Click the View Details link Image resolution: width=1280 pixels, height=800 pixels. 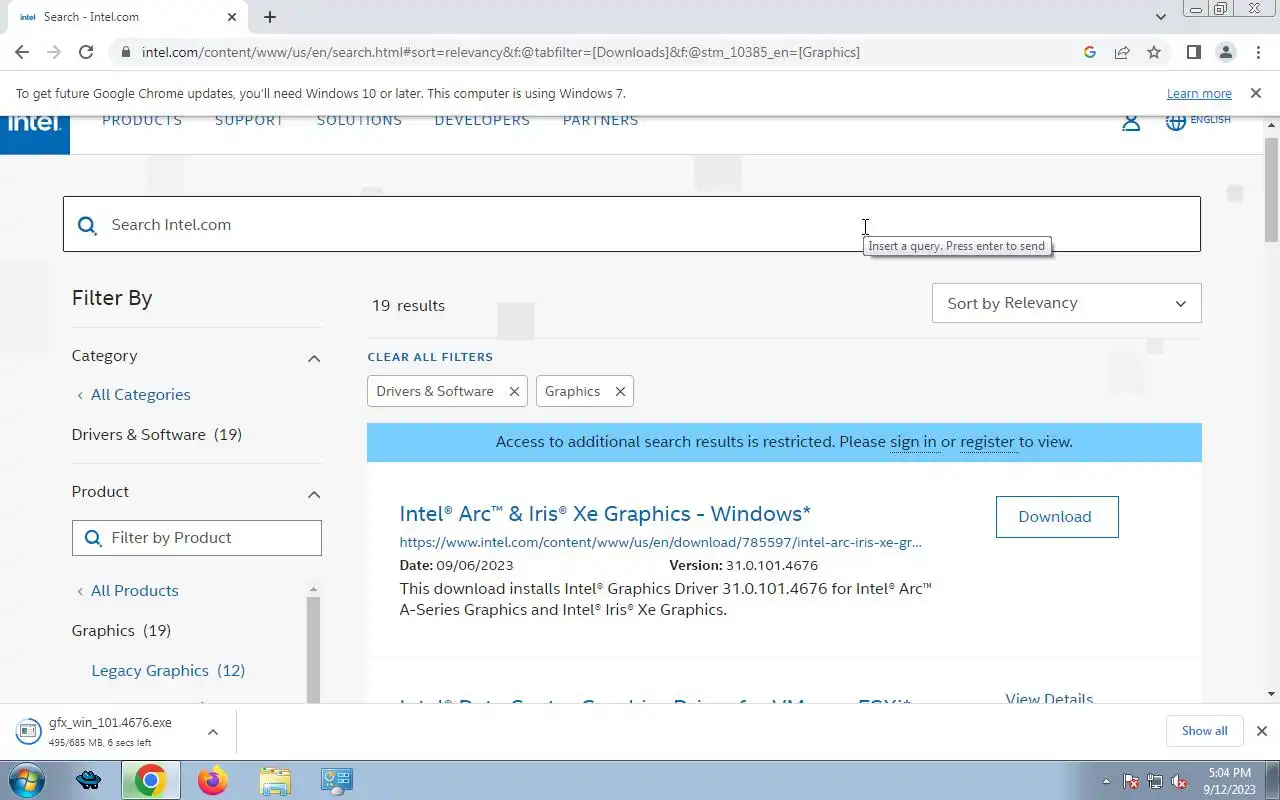[x=1049, y=698]
